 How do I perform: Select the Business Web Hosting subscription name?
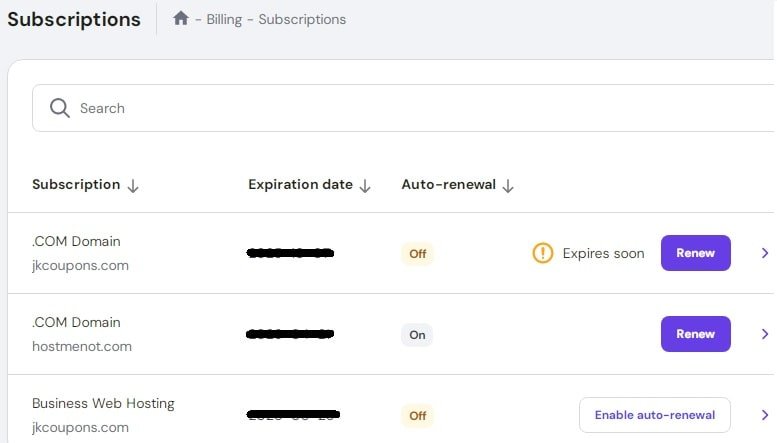(103, 404)
